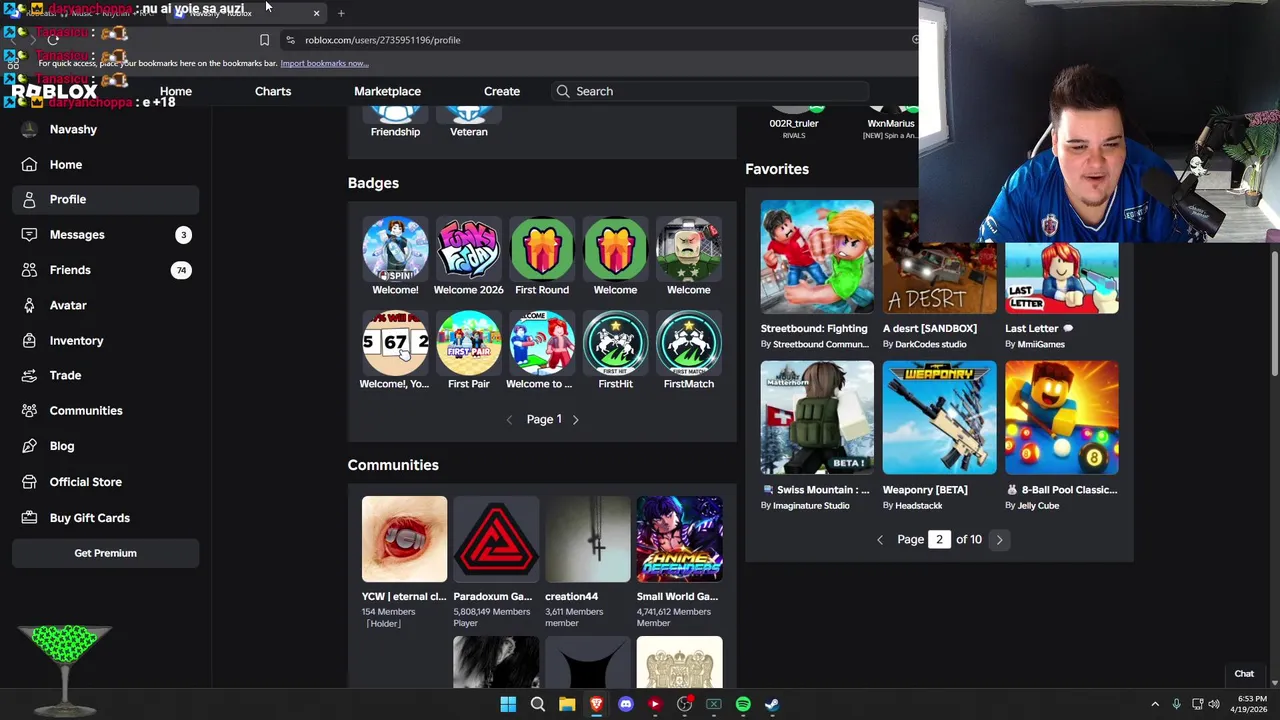Click the Navashy avatar icon

[x=29, y=129]
